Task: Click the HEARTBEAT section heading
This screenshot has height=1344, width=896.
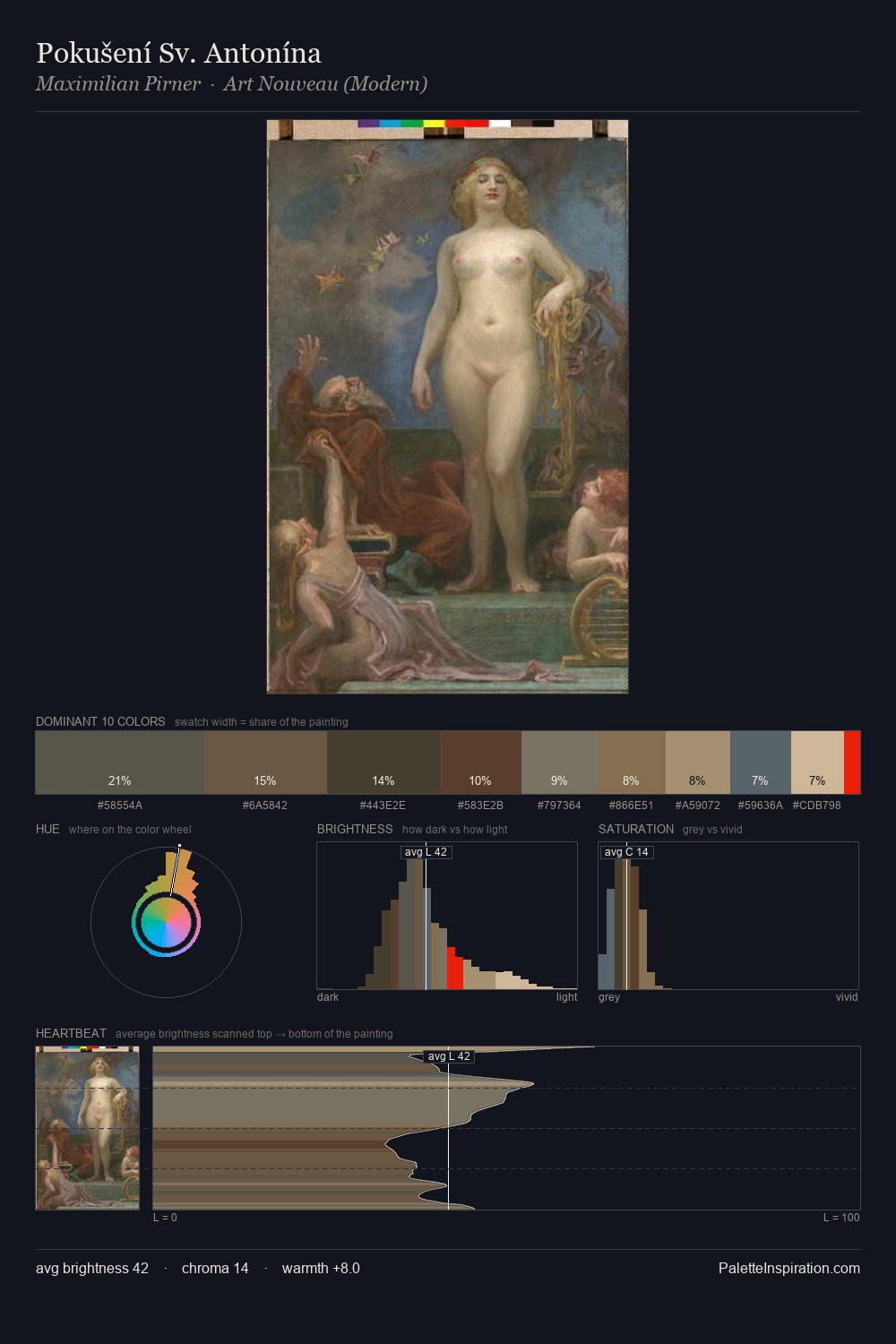Action: [x=71, y=1033]
